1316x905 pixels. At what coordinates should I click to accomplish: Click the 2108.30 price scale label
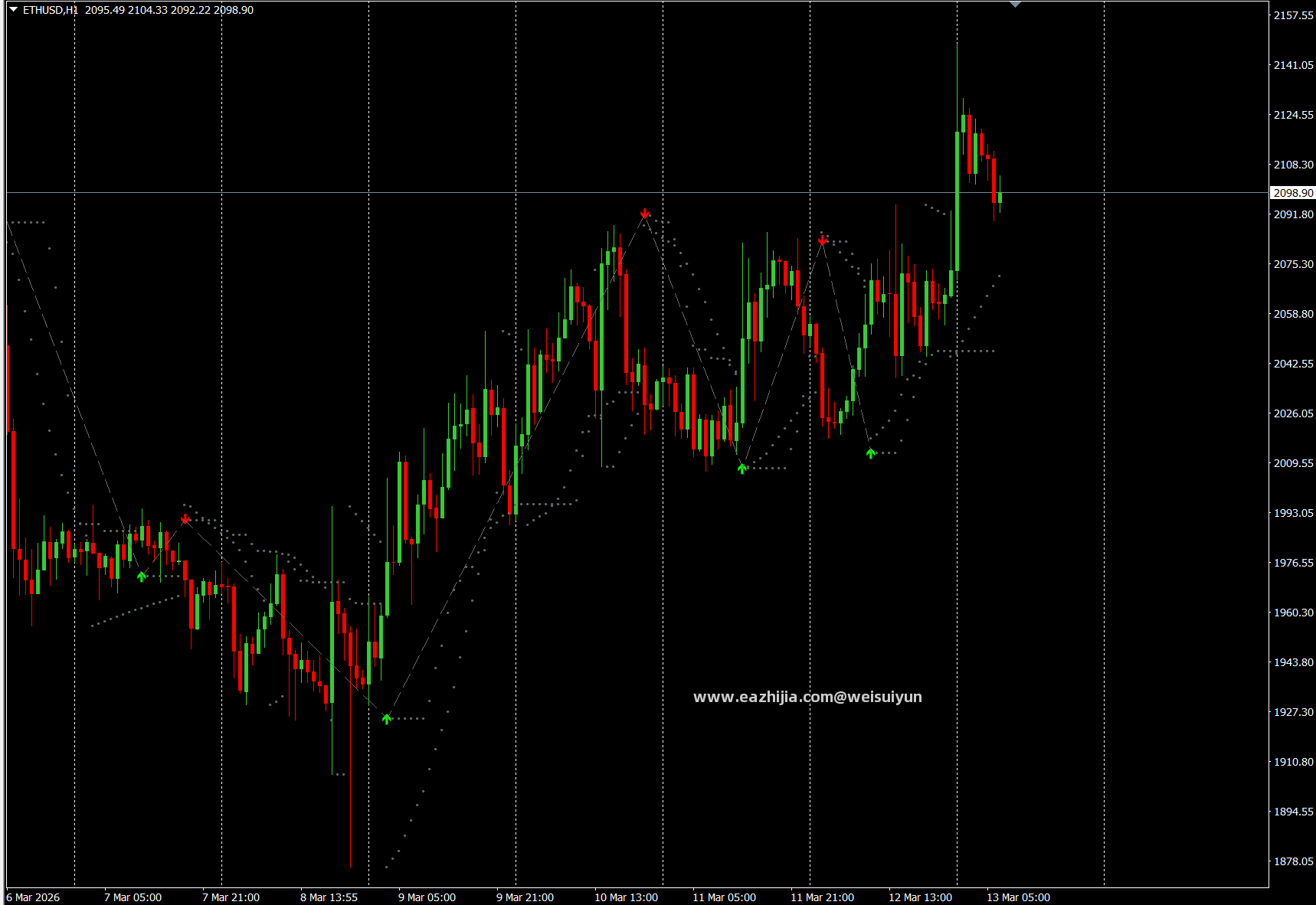pos(1293,165)
